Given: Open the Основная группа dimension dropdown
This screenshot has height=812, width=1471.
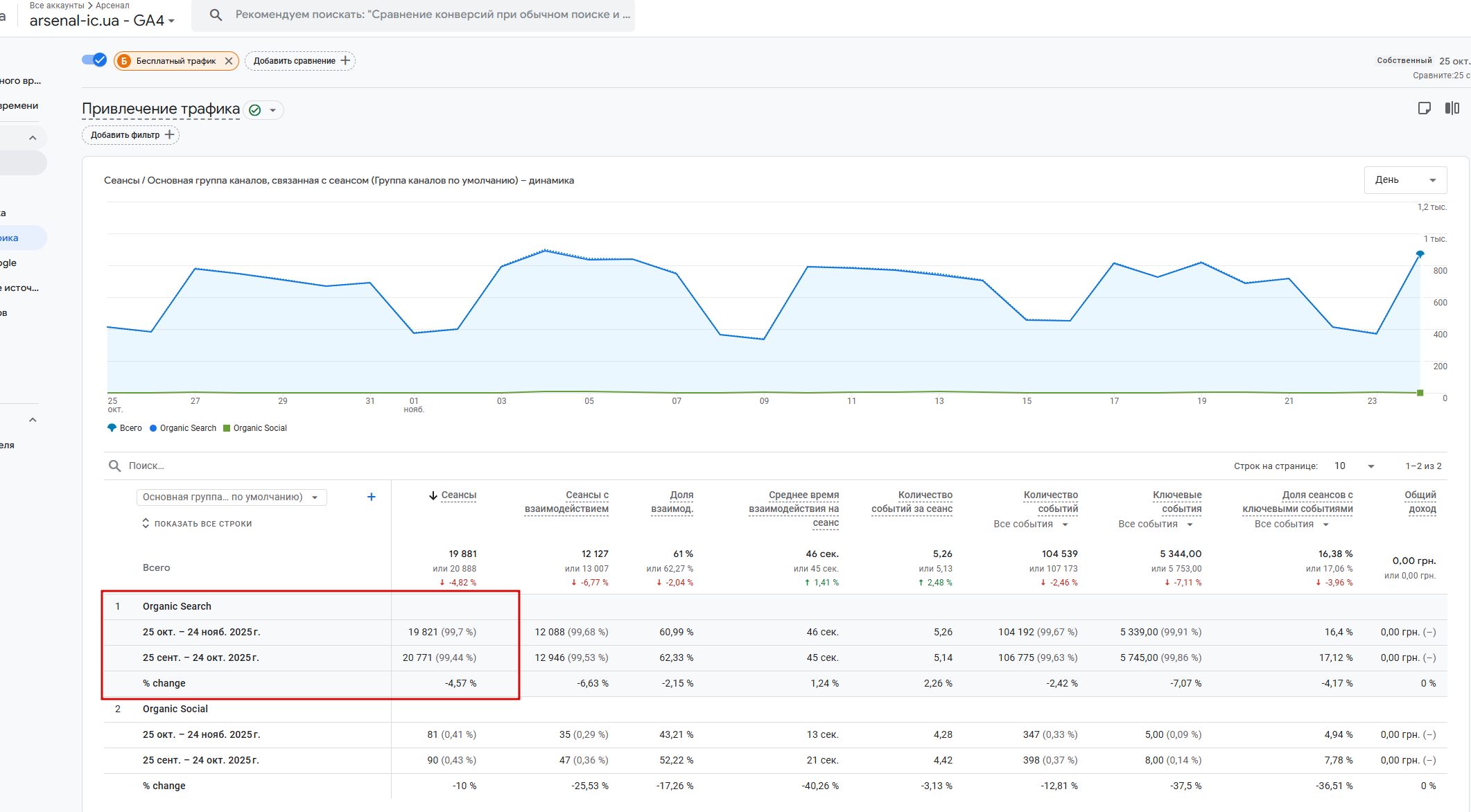Looking at the screenshot, I should [x=232, y=497].
